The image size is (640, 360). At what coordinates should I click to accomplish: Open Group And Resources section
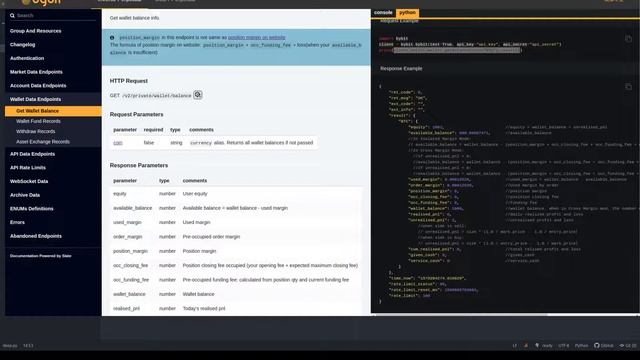36,31
